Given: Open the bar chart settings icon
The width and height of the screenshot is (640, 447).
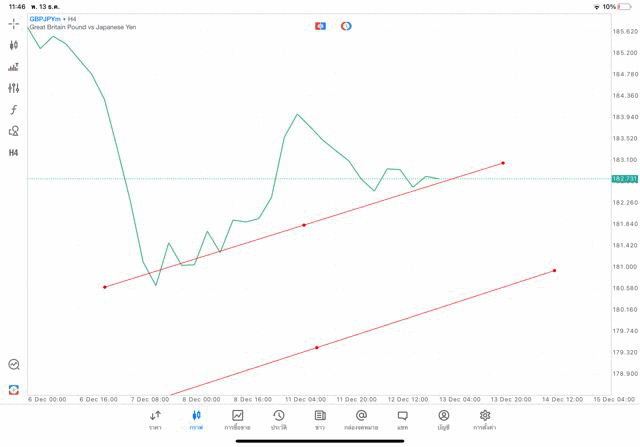Looking at the screenshot, I should (x=13, y=67).
